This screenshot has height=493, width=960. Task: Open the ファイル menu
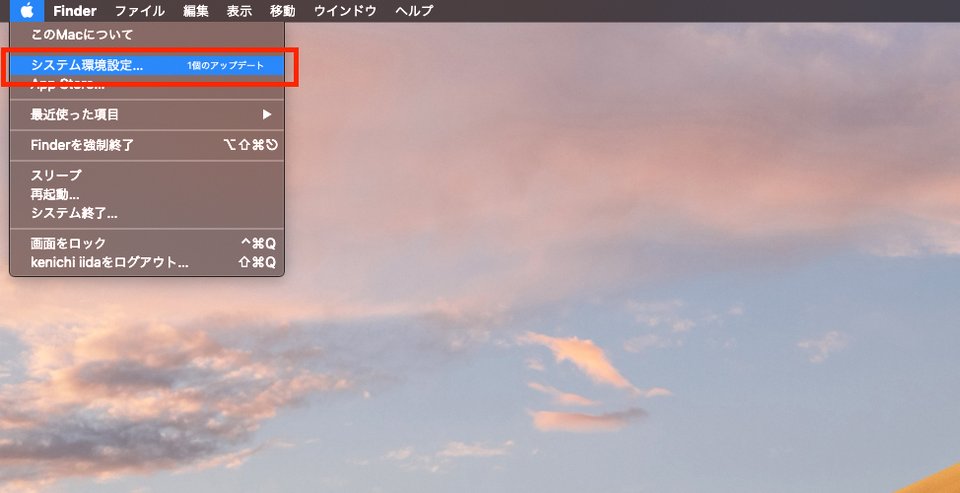pos(140,10)
